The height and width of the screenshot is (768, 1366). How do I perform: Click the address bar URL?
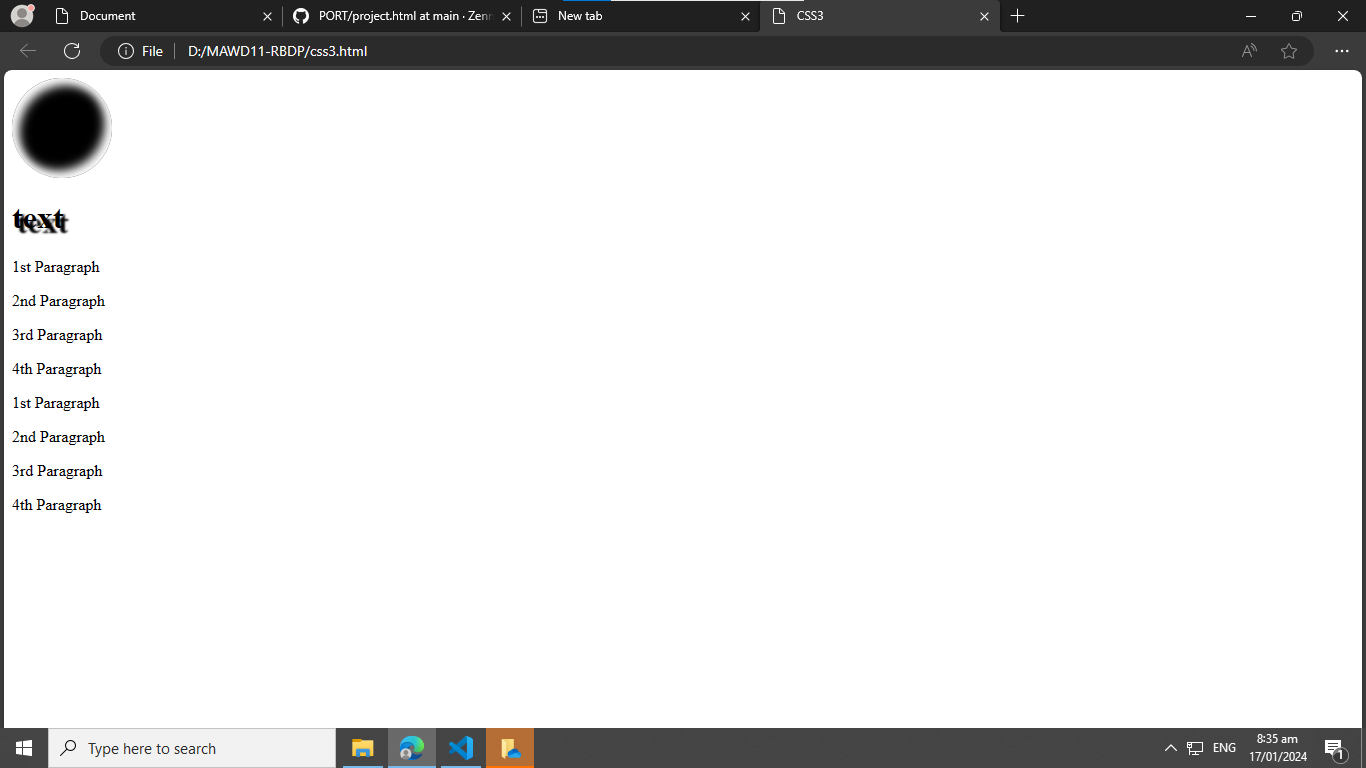coord(278,51)
